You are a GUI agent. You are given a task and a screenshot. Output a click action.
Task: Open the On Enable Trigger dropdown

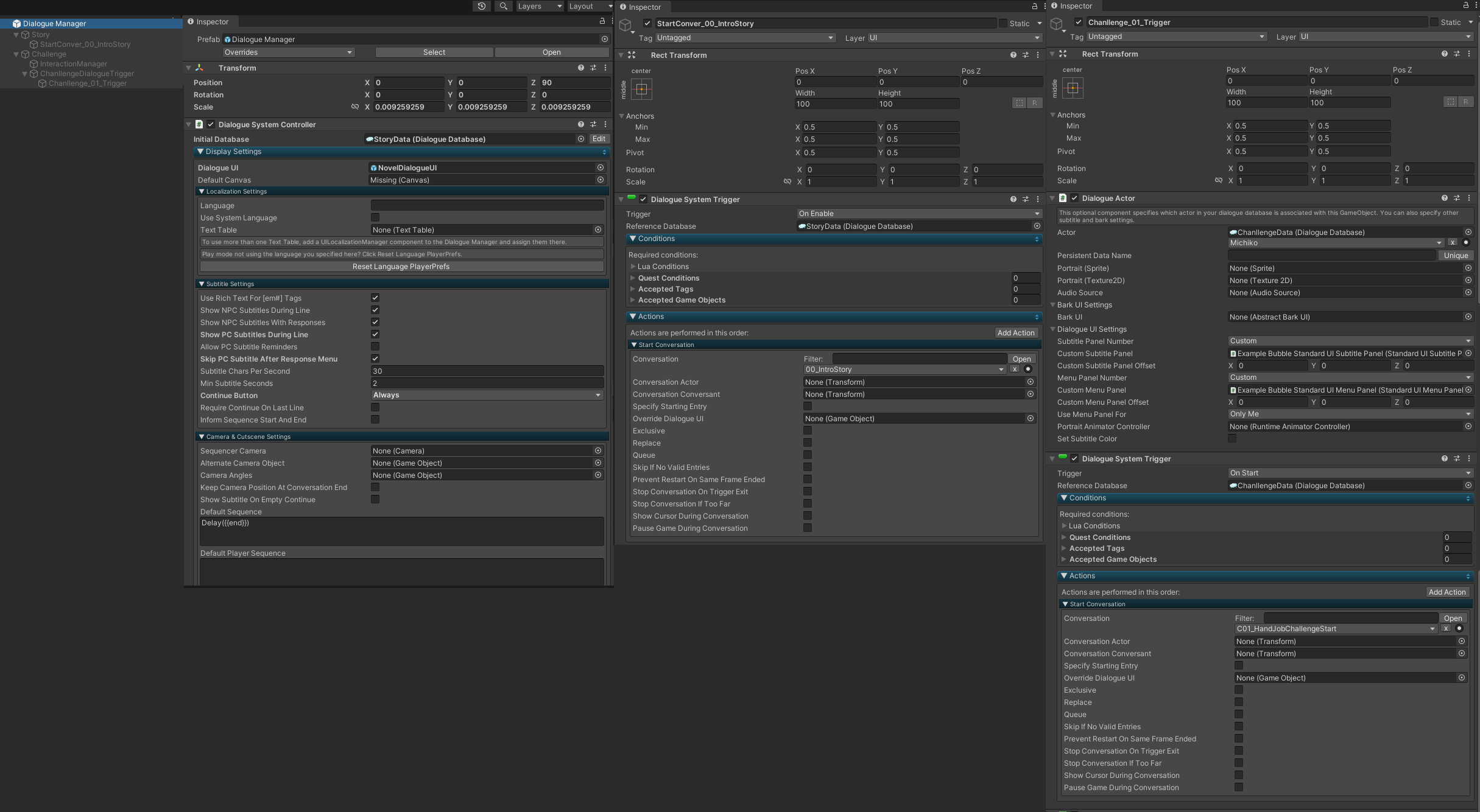[919, 214]
